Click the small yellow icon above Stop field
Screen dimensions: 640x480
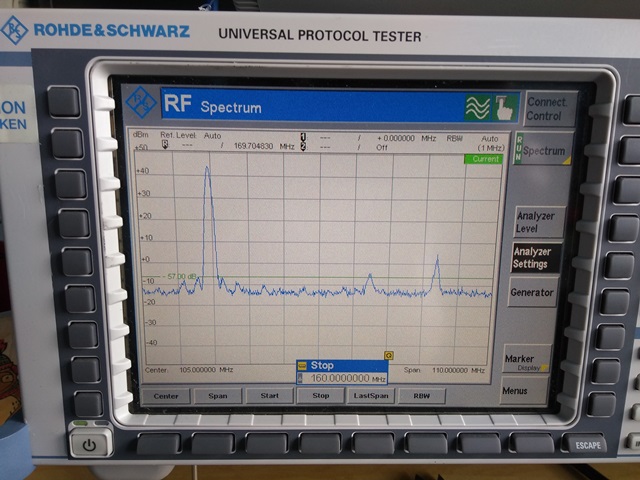(x=388, y=356)
